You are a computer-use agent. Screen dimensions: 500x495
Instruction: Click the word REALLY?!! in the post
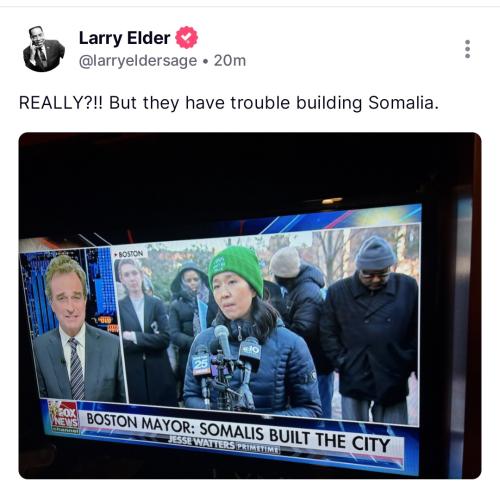coord(62,103)
